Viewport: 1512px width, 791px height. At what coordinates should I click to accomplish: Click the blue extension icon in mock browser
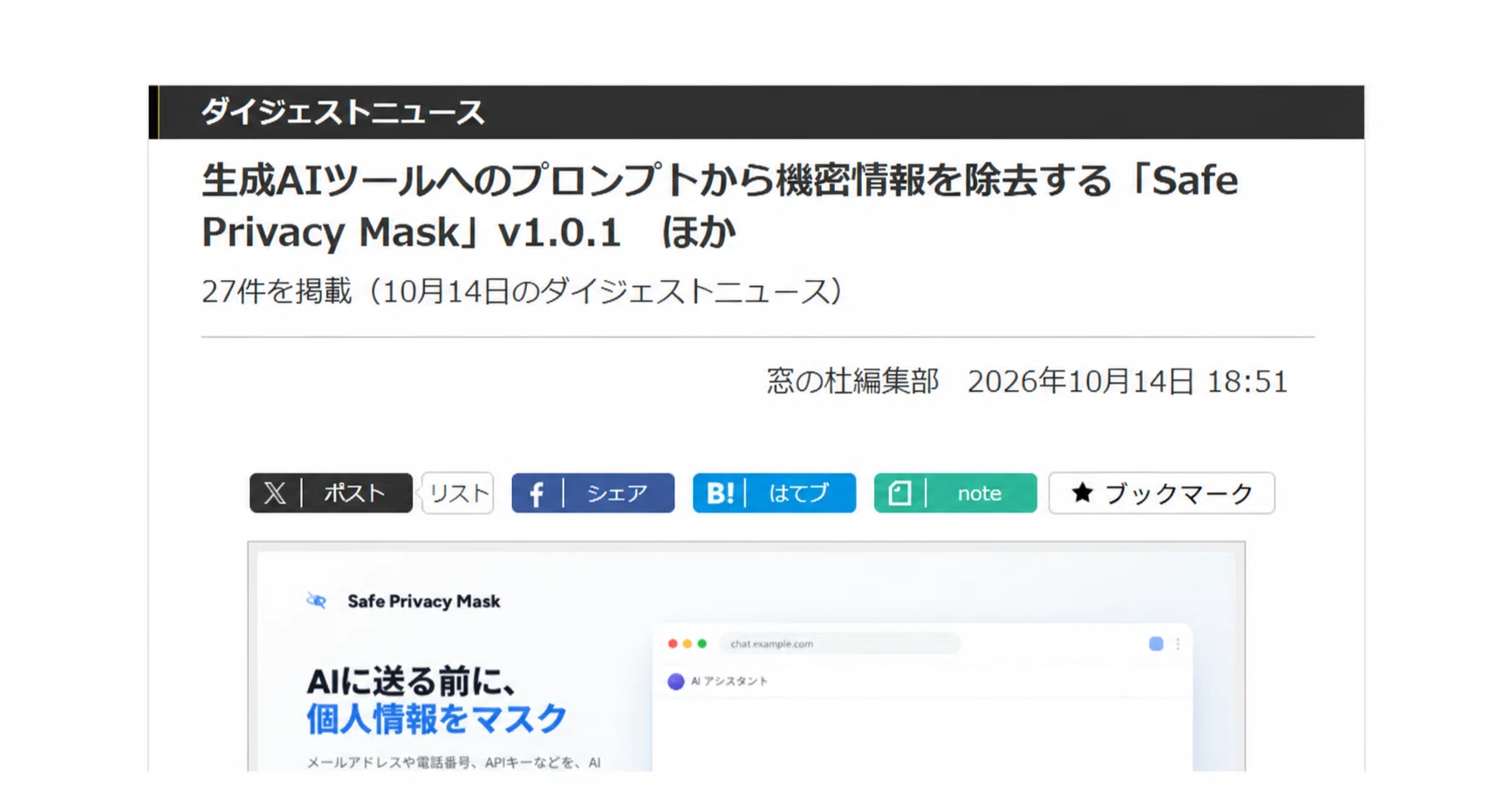tap(1156, 644)
